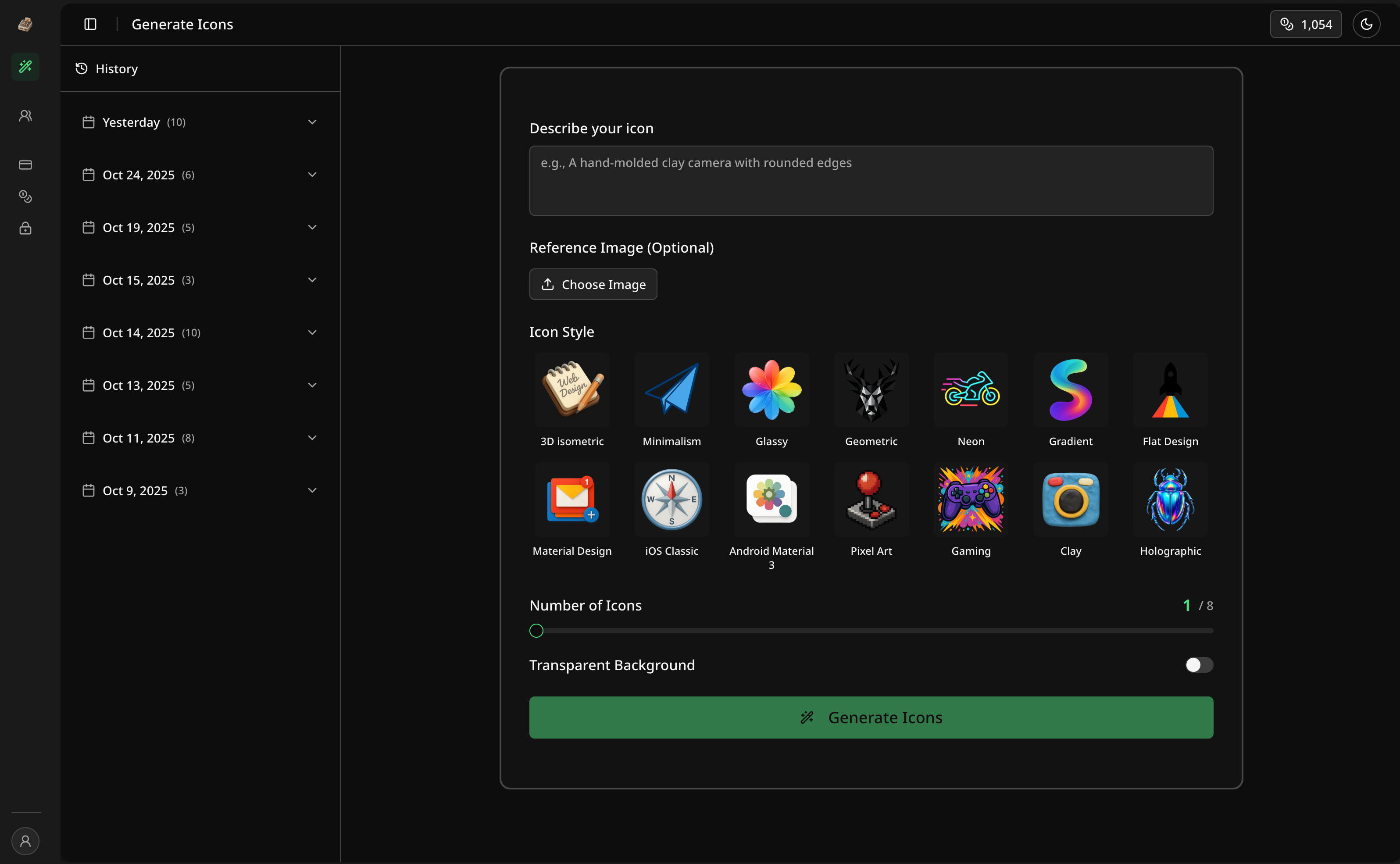Click the padlock icon in sidebar
Viewport: 1400px width, 864px height.
(25, 228)
